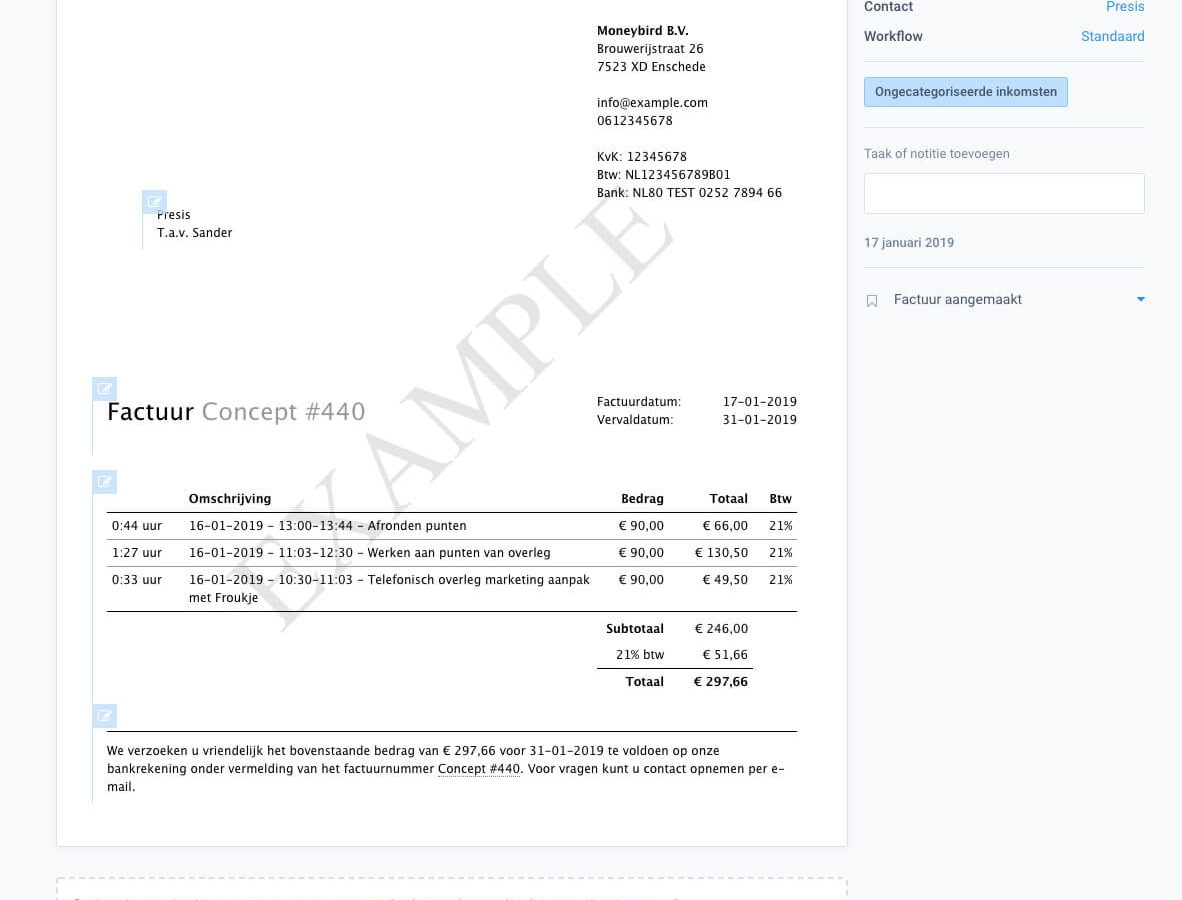Click the bold total € 297,66 in the totals
The width and height of the screenshot is (1182, 900).
(x=721, y=682)
